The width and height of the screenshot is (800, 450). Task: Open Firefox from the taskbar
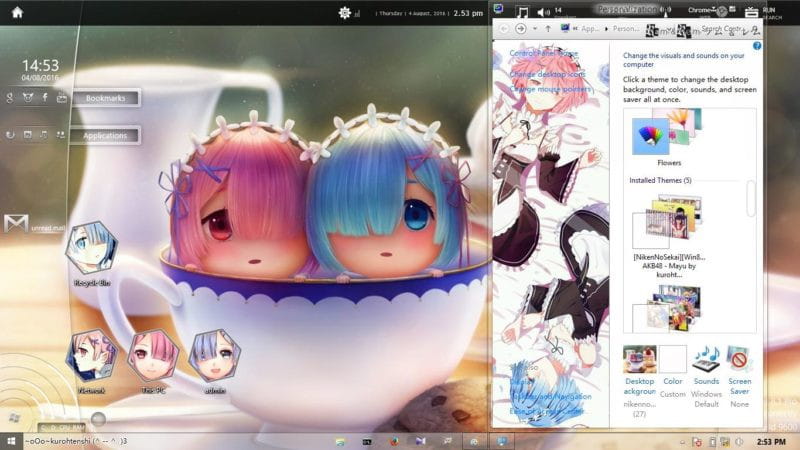(394, 441)
